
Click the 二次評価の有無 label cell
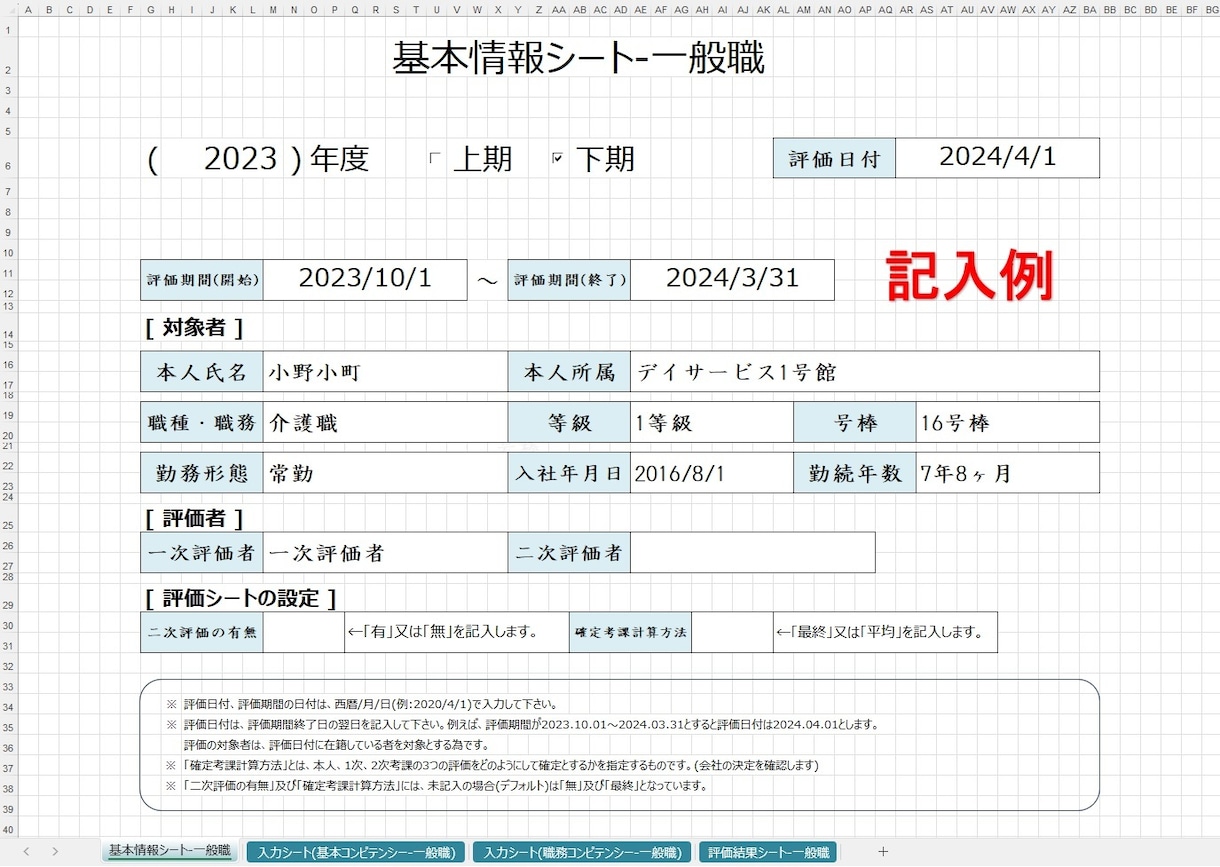point(202,632)
